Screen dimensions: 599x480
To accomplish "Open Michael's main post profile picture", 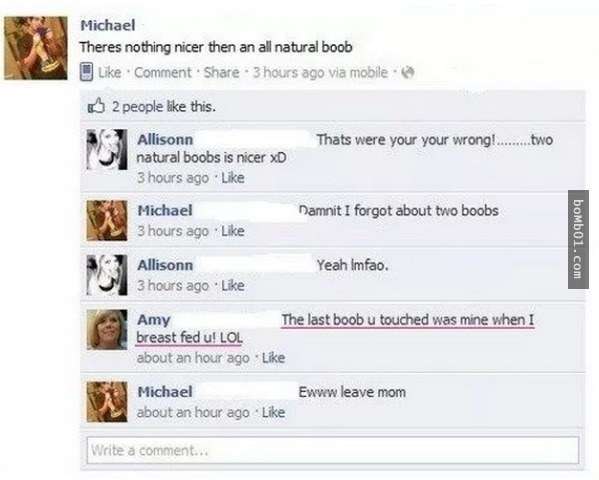I will point(36,48).
